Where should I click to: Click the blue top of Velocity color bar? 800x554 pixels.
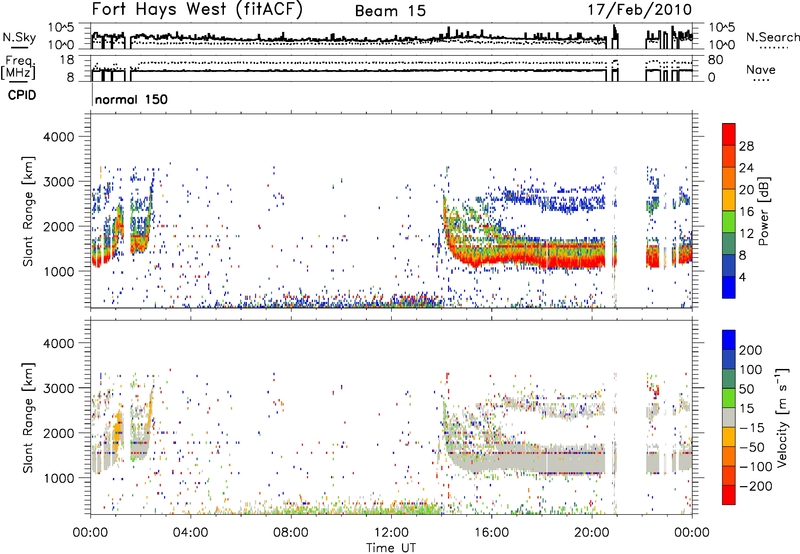click(729, 340)
